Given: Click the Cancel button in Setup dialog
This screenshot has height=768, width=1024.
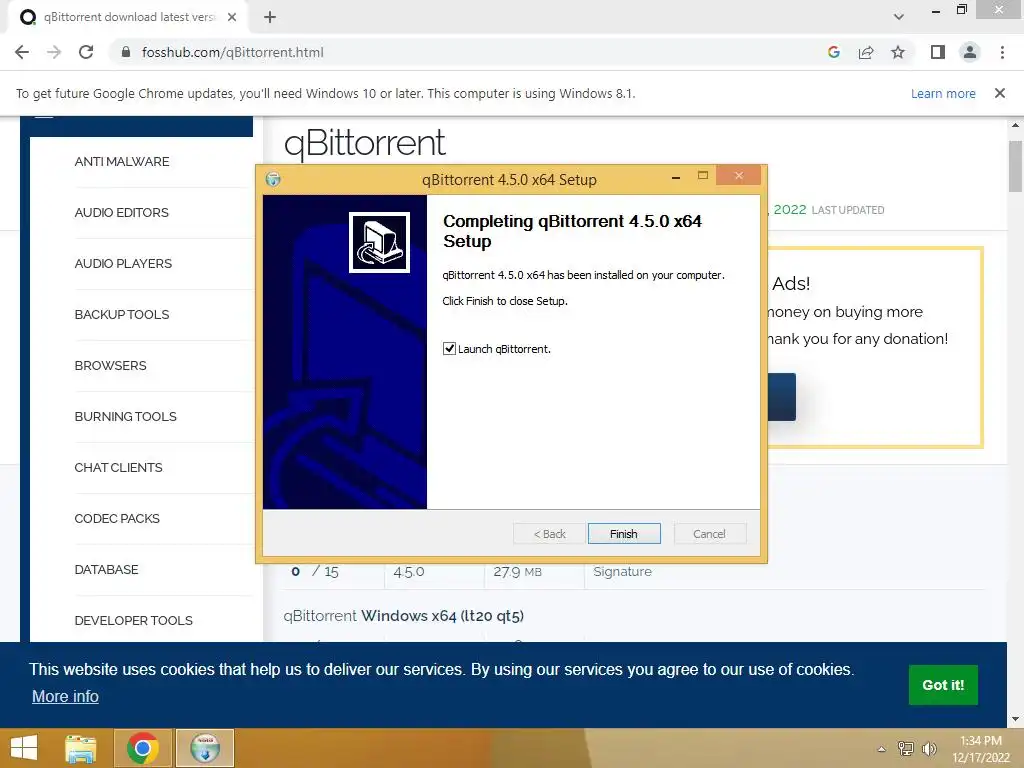Looking at the screenshot, I should click(x=709, y=534).
